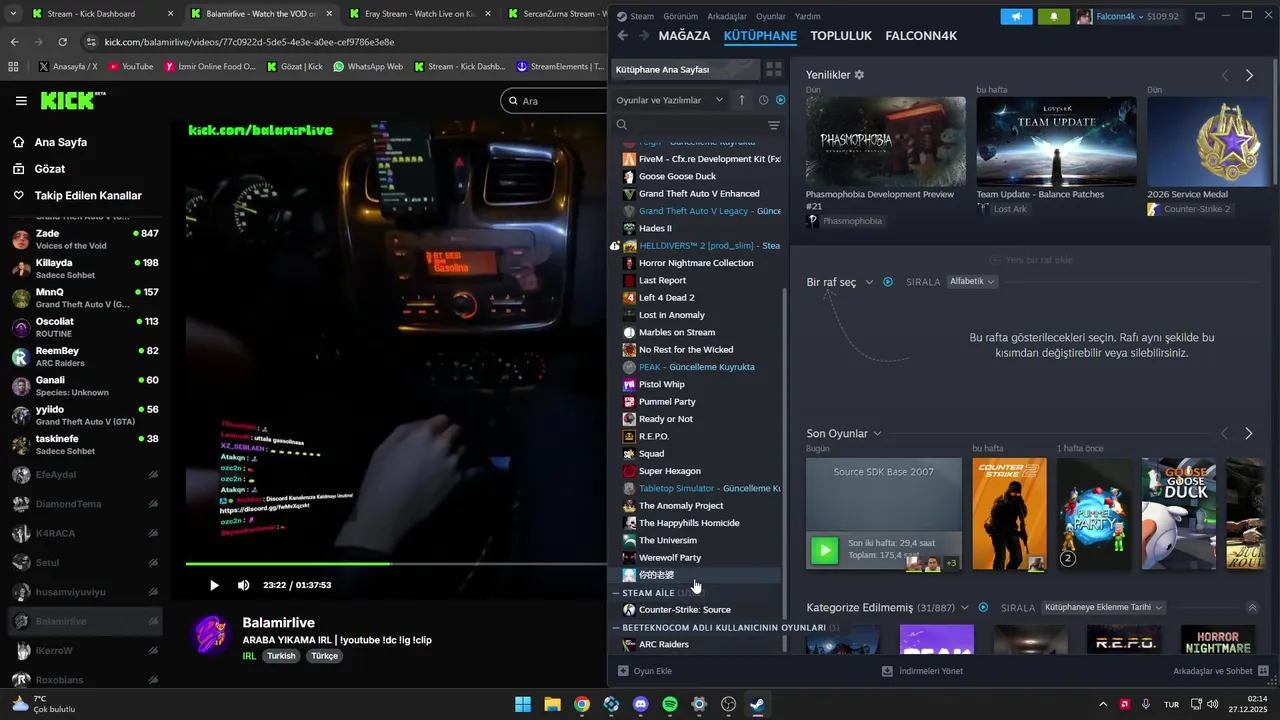Open Alfabetik sort dropdown

tap(972, 282)
